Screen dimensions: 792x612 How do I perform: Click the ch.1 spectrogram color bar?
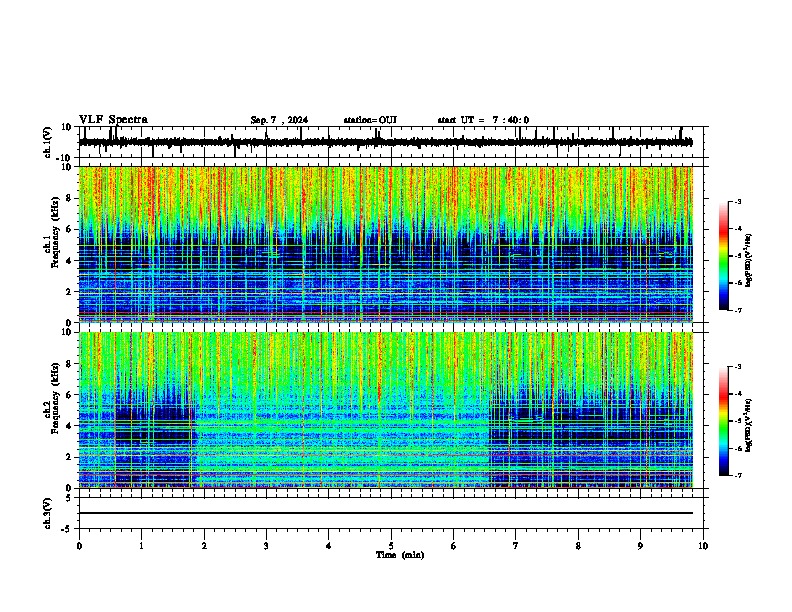point(724,256)
